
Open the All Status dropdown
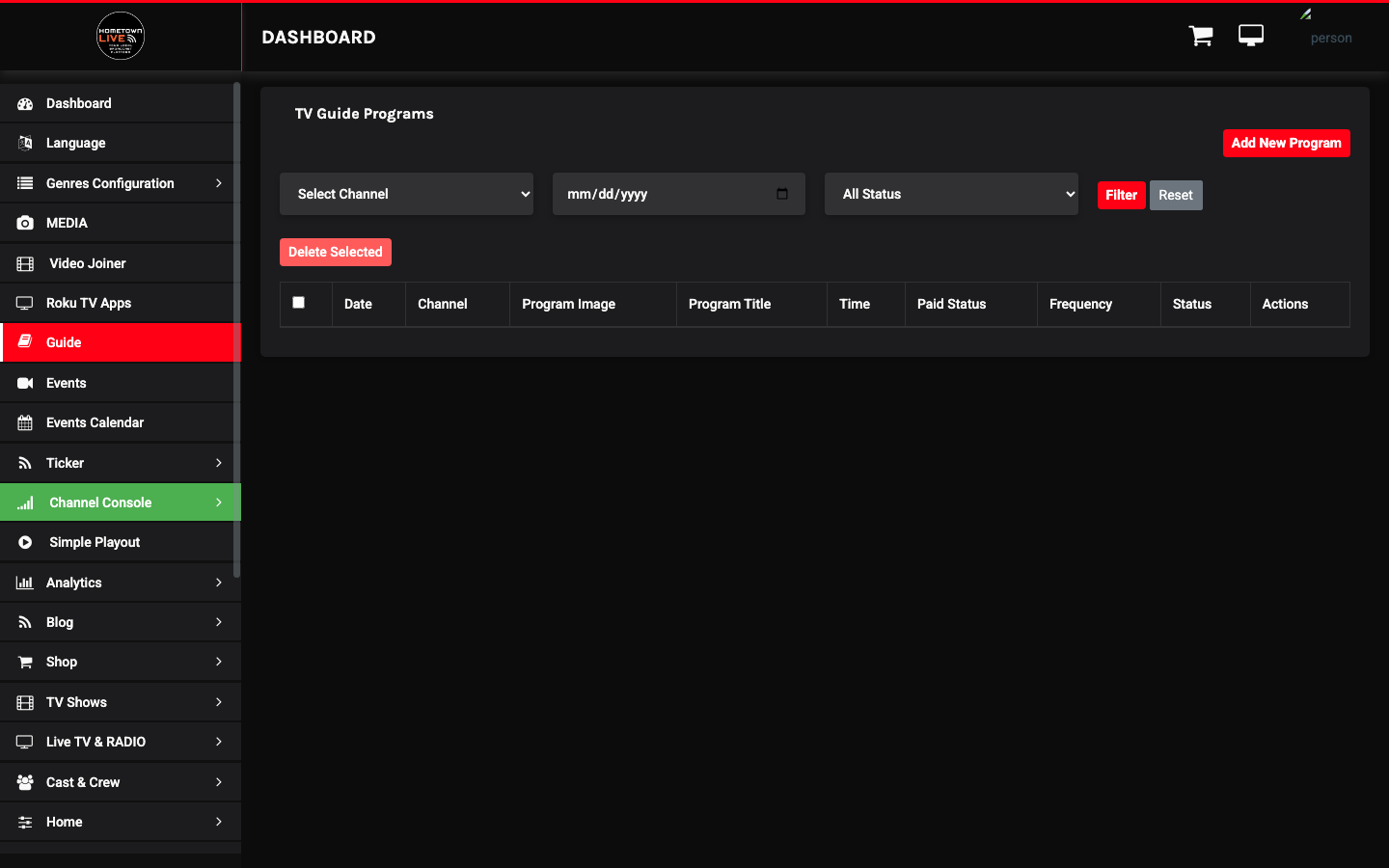[x=951, y=194]
